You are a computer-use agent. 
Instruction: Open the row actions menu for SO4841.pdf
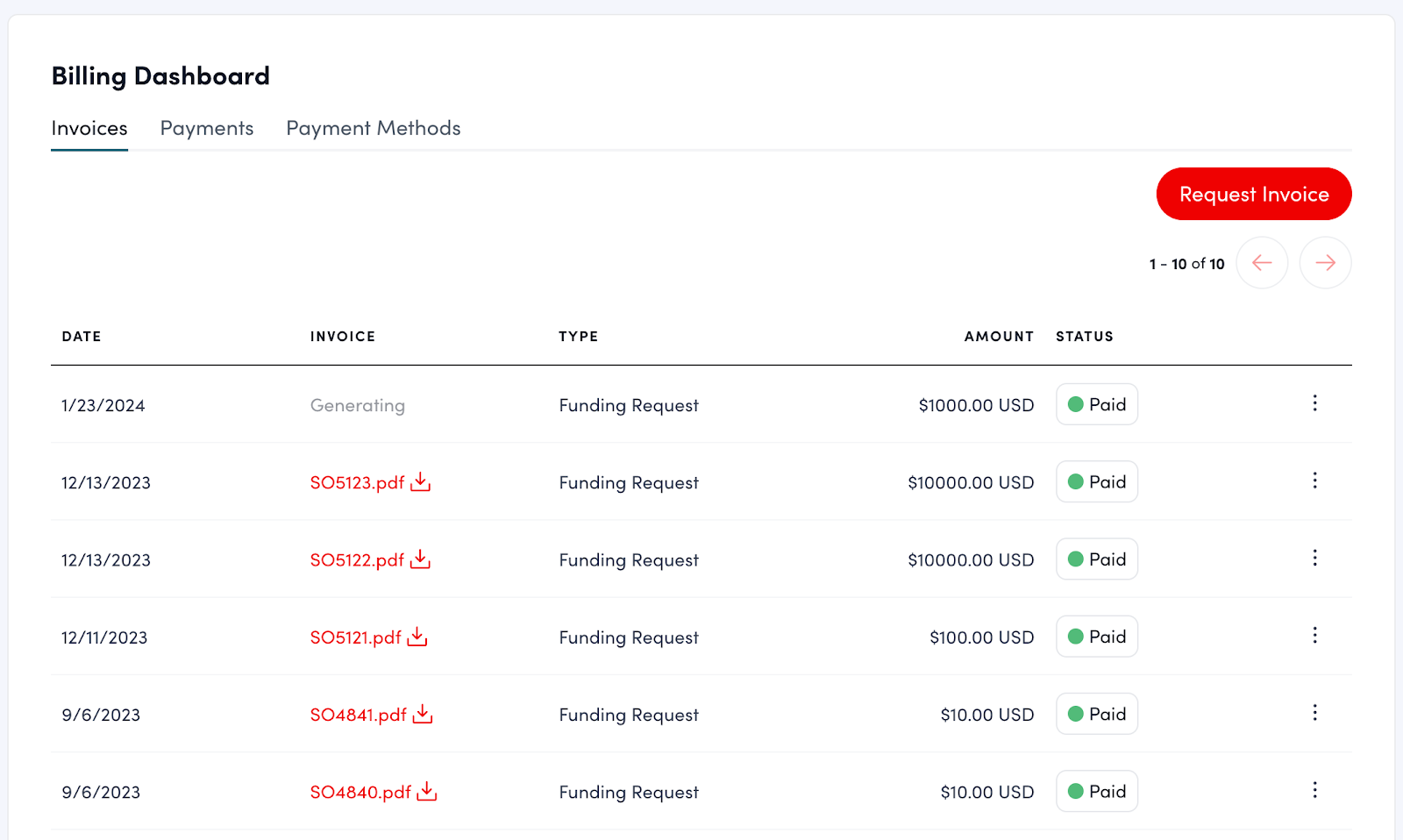click(x=1314, y=713)
